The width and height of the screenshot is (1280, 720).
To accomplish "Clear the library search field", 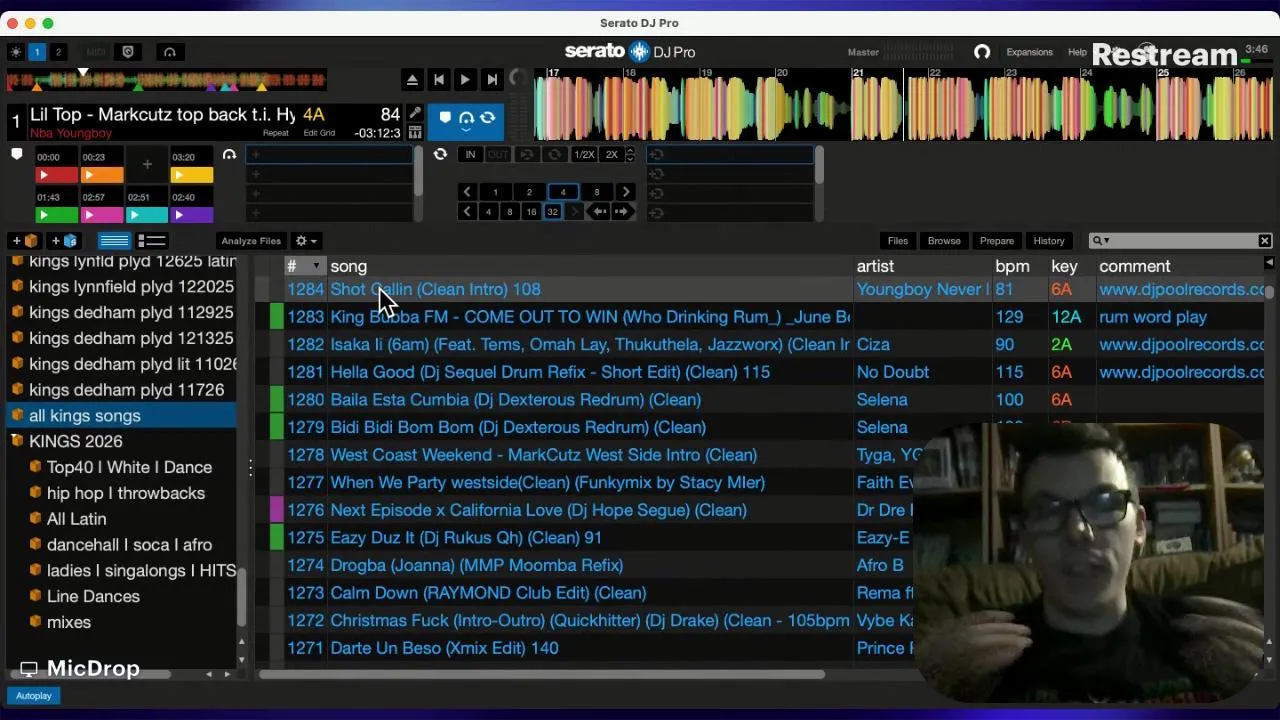I will [1265, 241].
